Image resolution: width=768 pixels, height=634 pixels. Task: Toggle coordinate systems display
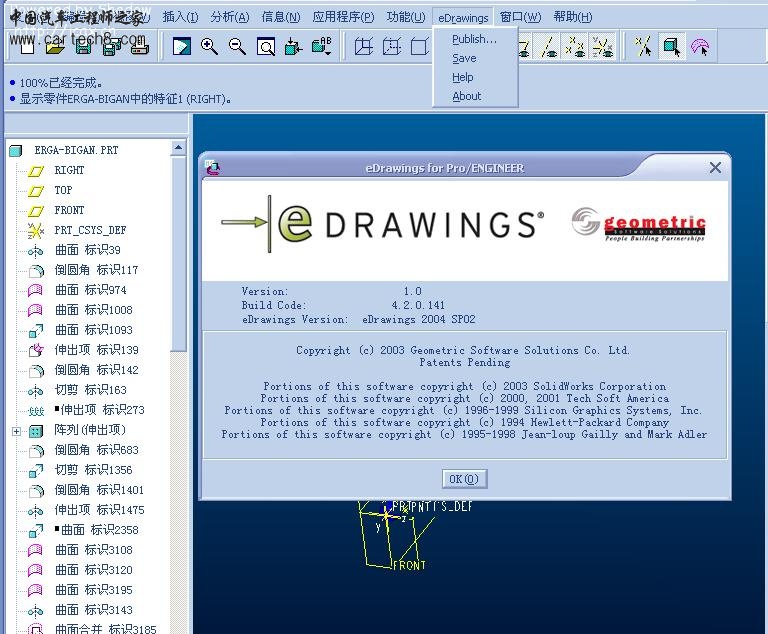tap(602, 47)
